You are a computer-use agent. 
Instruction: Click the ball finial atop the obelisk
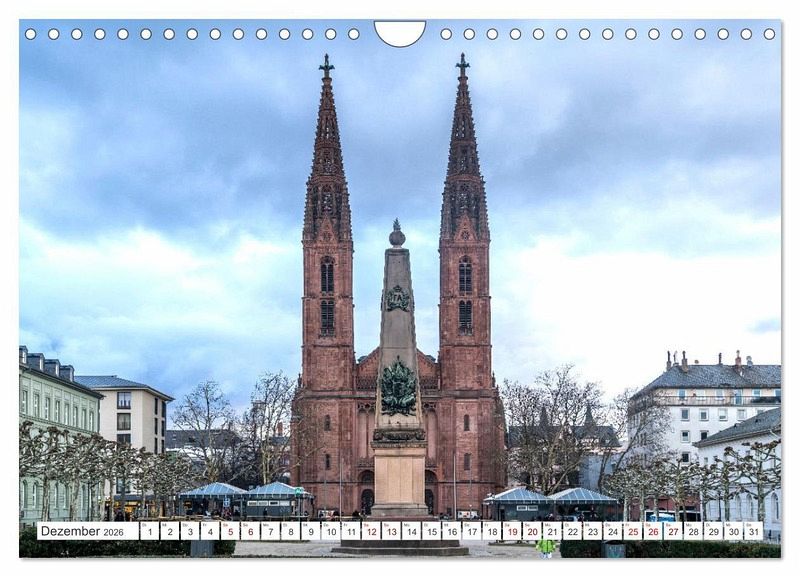coord(397,236)
